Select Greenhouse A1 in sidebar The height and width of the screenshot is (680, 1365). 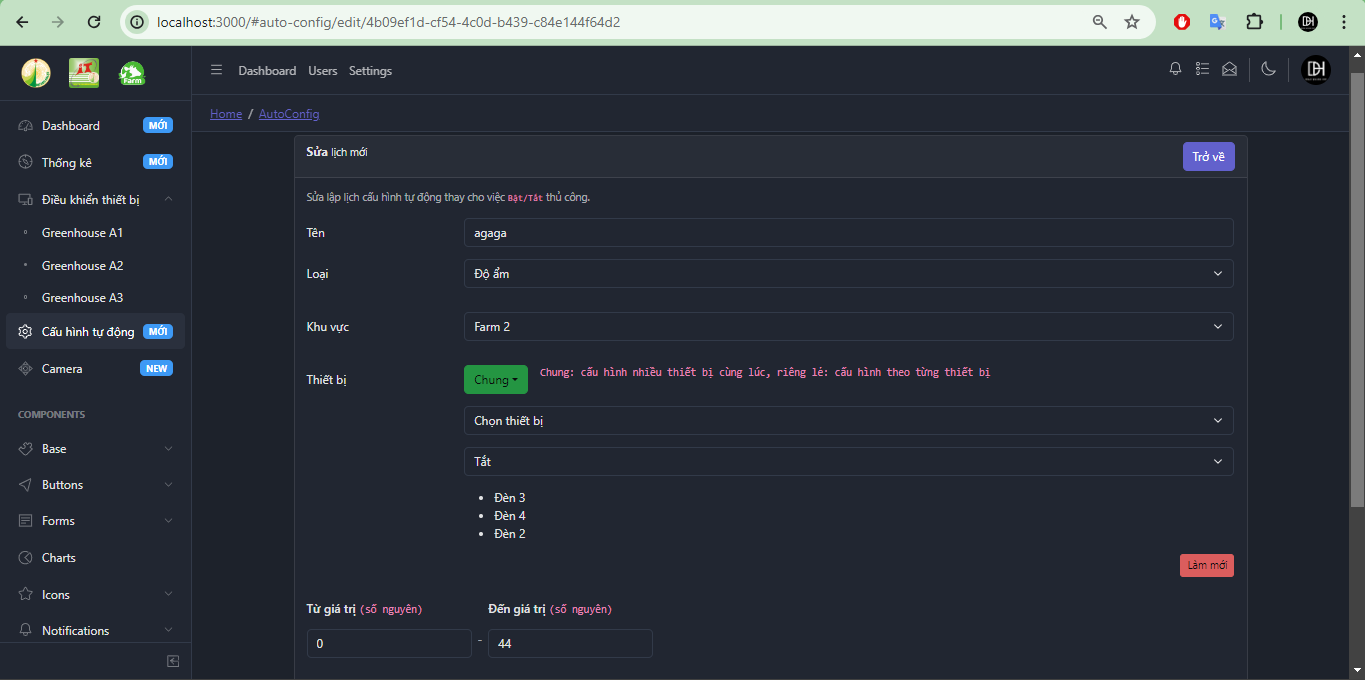pos(82,232)
